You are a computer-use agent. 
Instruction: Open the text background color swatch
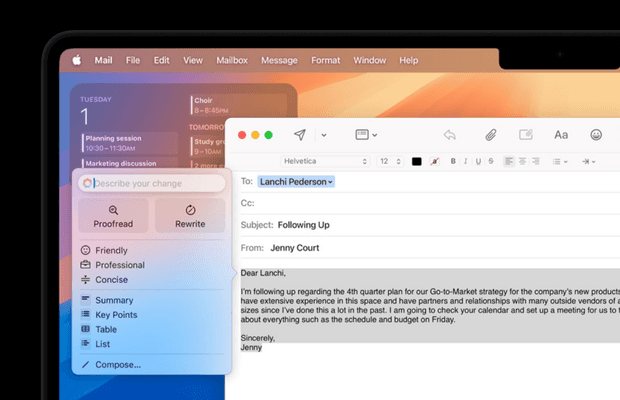(435, 161)
